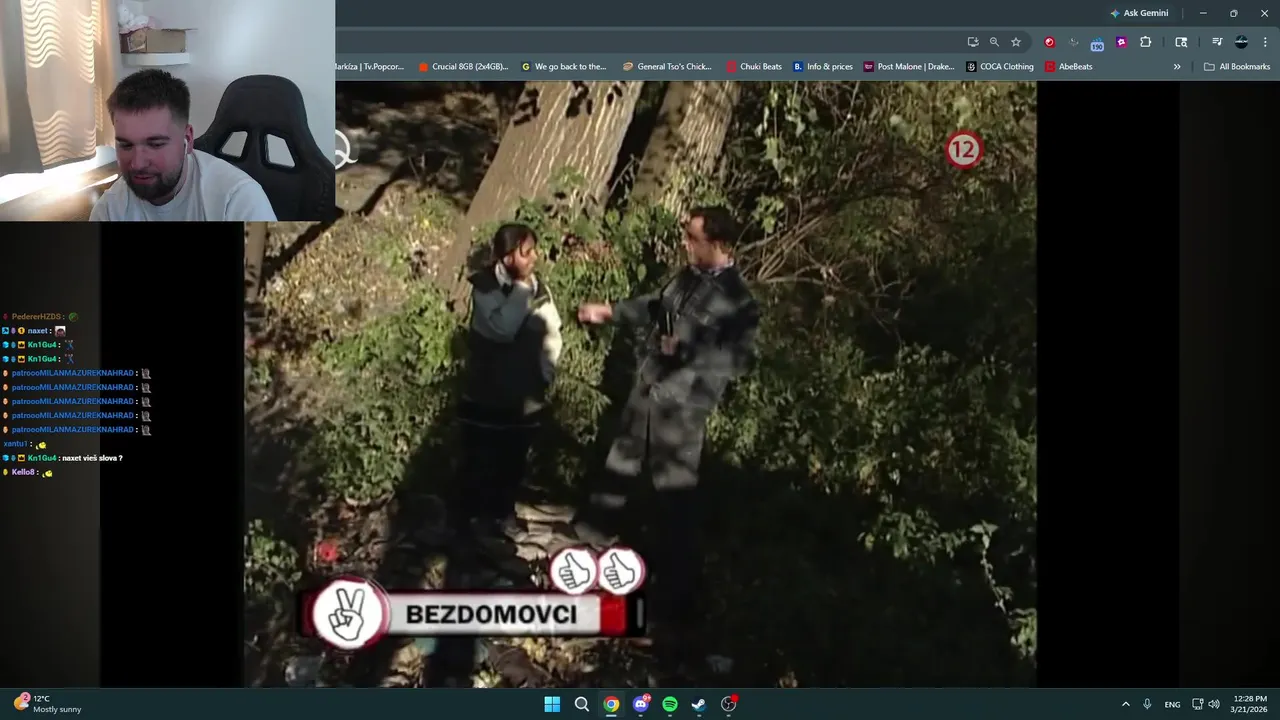Viewport: 1280px width, 720px height.
Task: Click the BEZDOMOVCI caption banner in video
Action: (474, 614)
